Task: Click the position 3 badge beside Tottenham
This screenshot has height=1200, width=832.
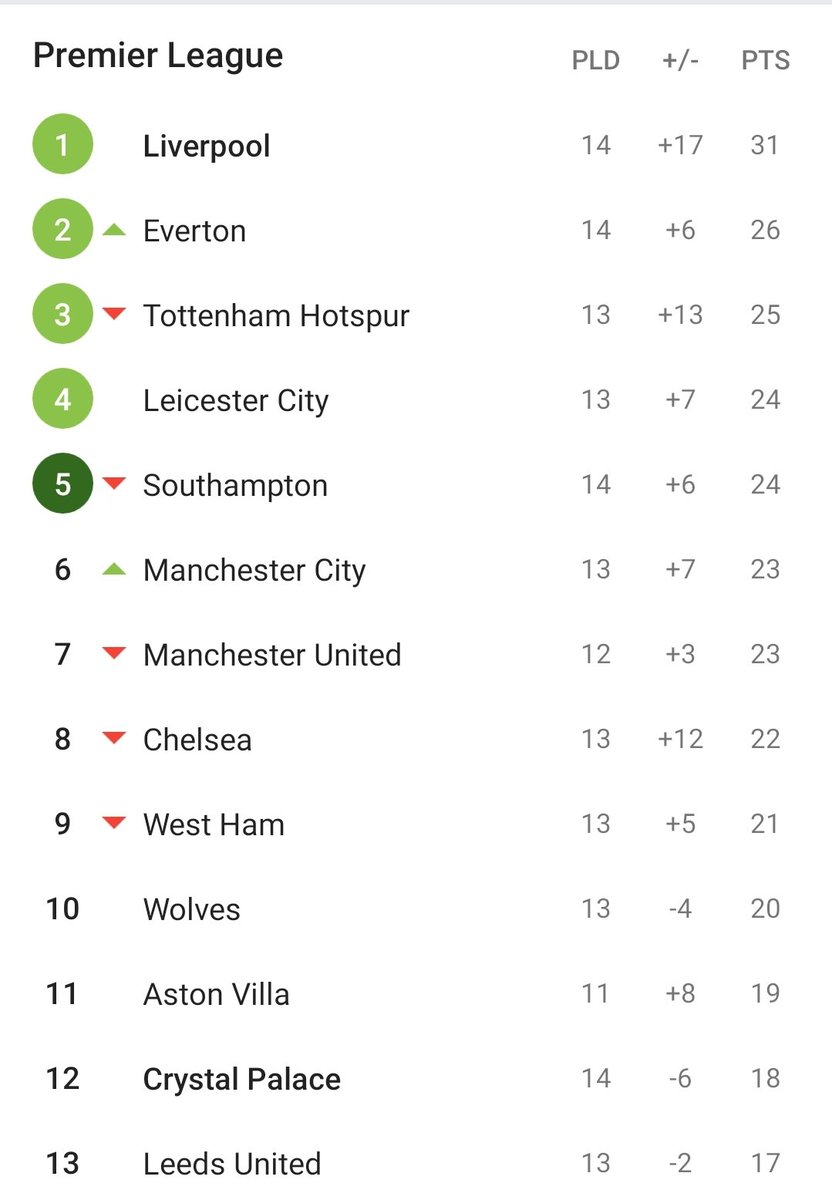Action: pos(62,315)
